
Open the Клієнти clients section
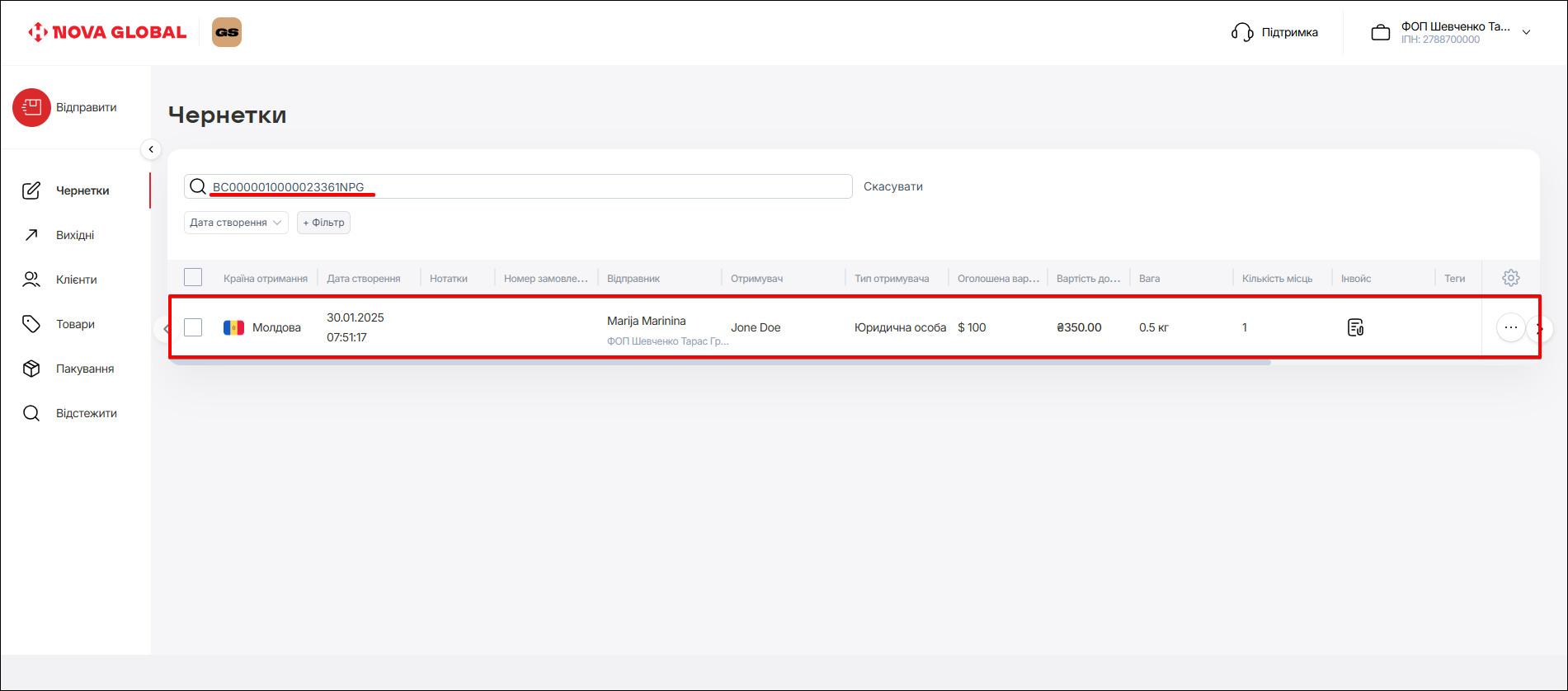point(76,280)
